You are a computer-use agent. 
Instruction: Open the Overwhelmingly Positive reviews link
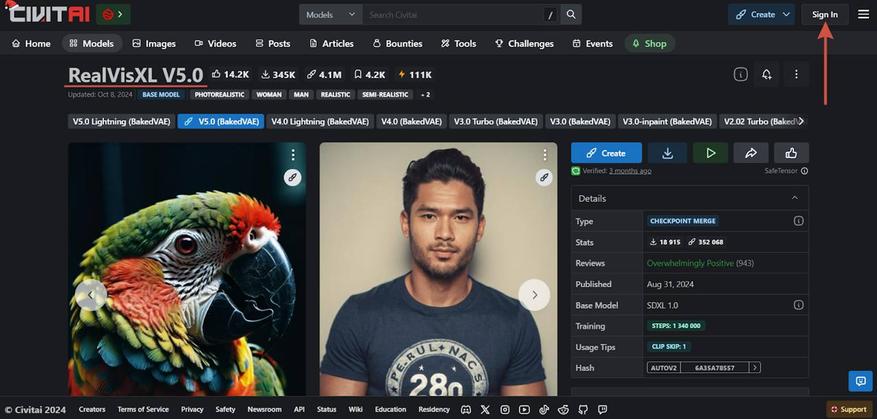pyautogui.click(x=690, y=263)
